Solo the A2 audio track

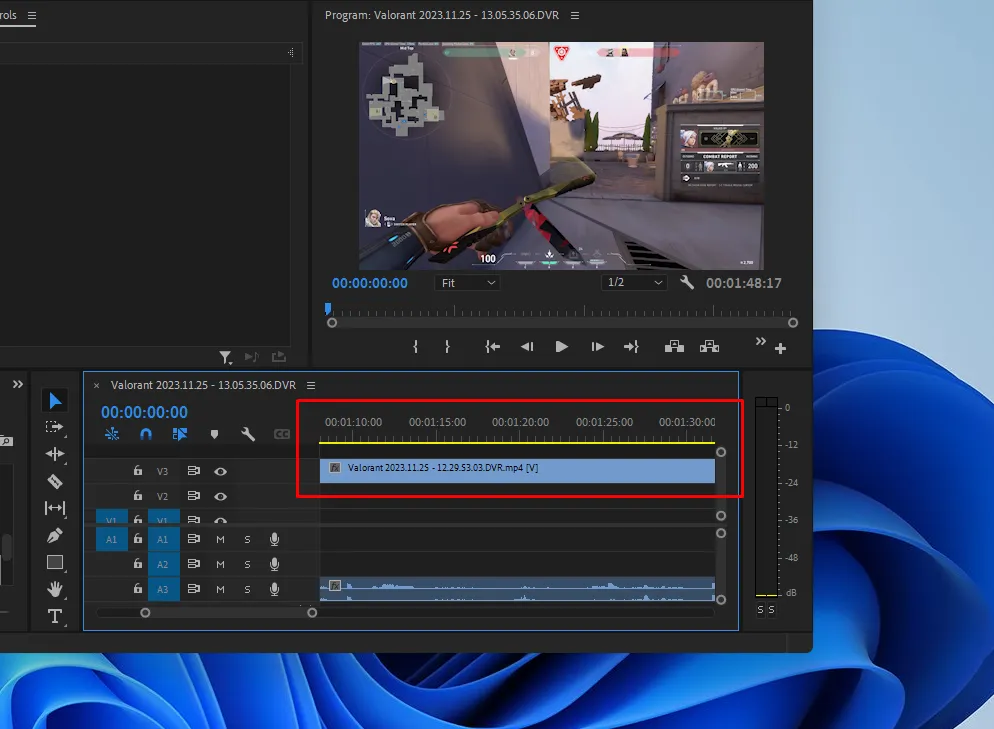tap(247, 564)
